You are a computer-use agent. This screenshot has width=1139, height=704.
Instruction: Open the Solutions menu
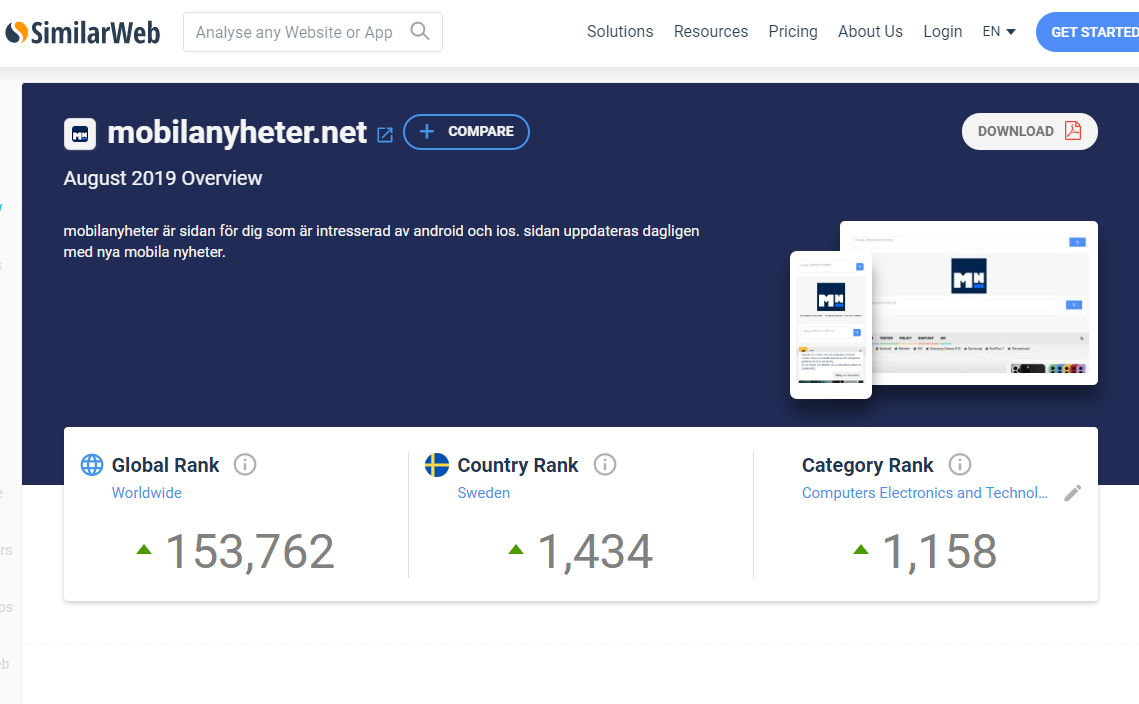click(620, 31)
